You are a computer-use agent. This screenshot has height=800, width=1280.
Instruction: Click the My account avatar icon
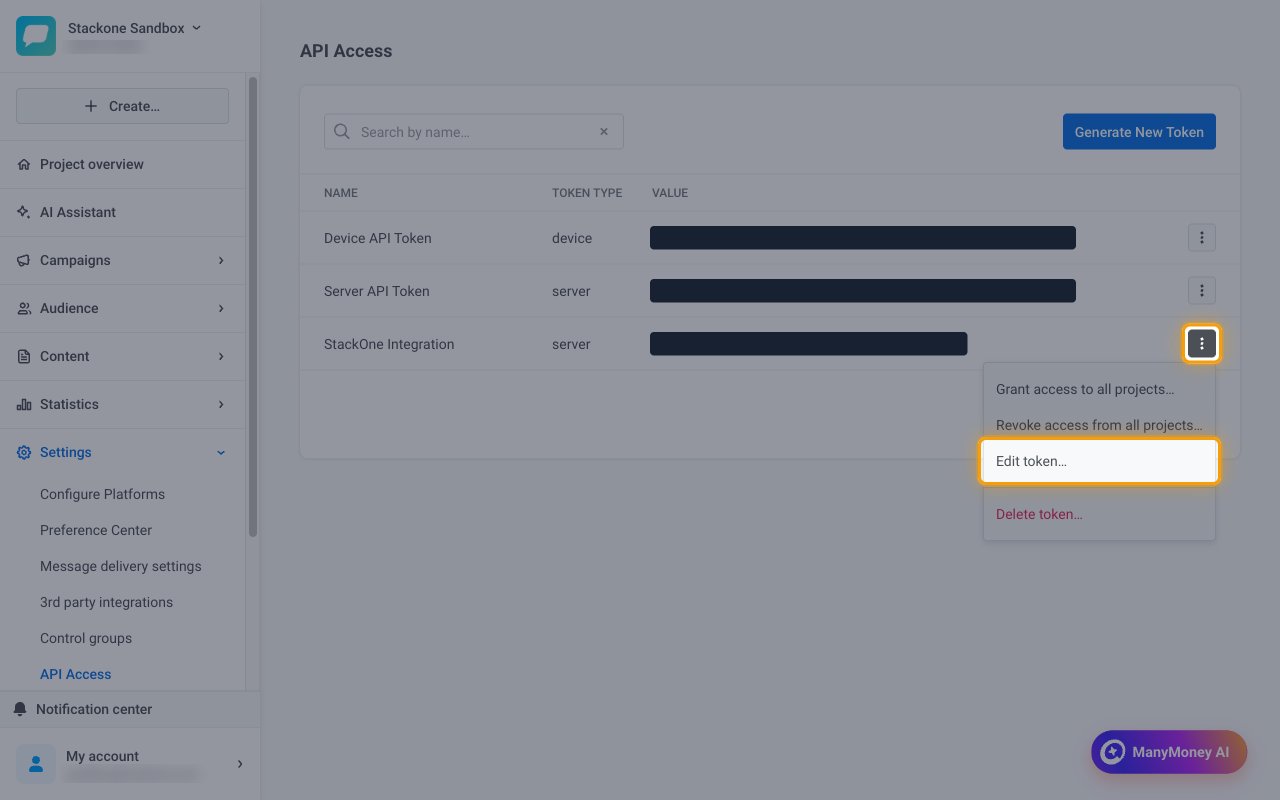click(36, 763)
